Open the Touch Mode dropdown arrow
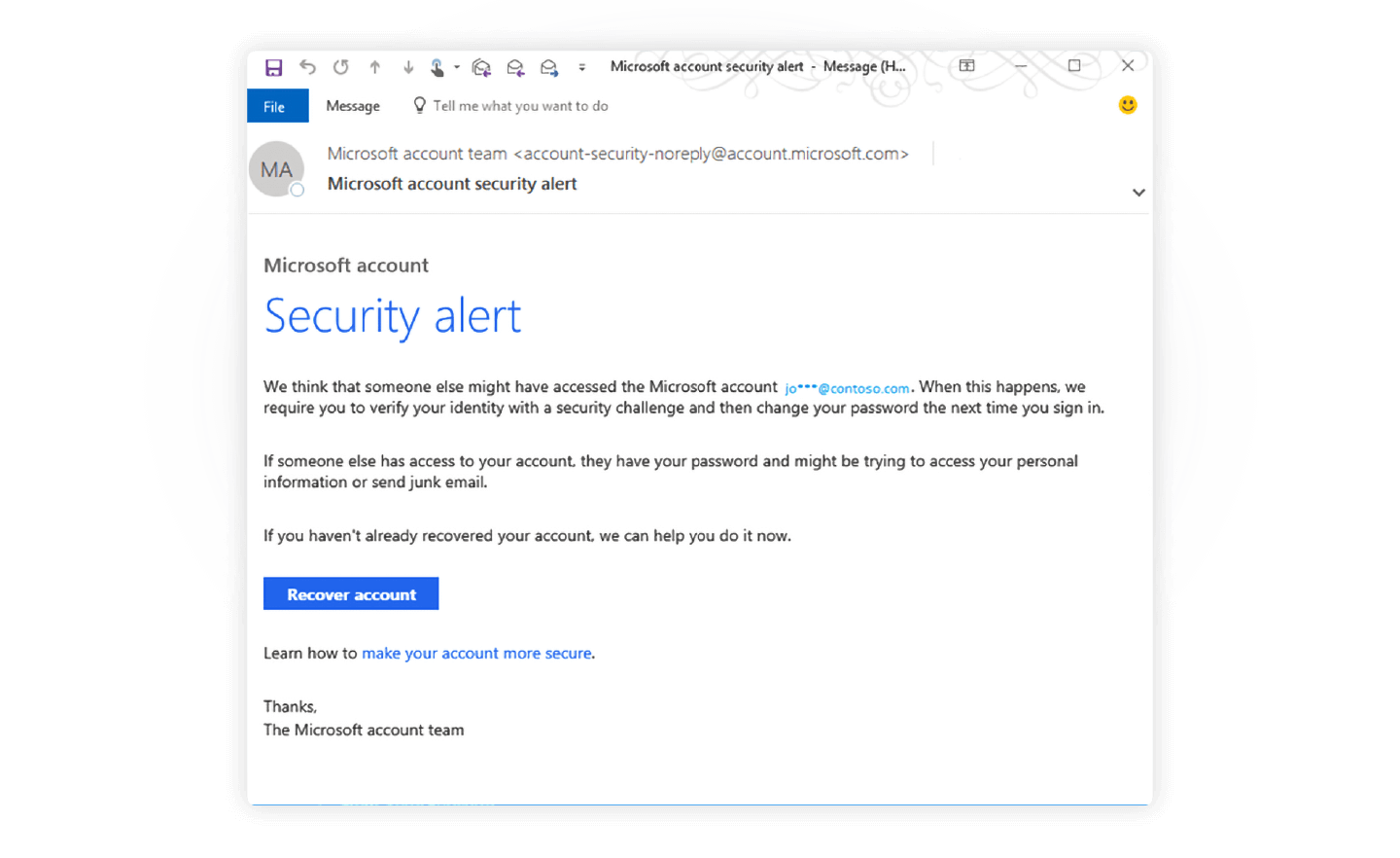This screenshot has height=858, width=1400. pyautogui.click(x=457, y=68)
